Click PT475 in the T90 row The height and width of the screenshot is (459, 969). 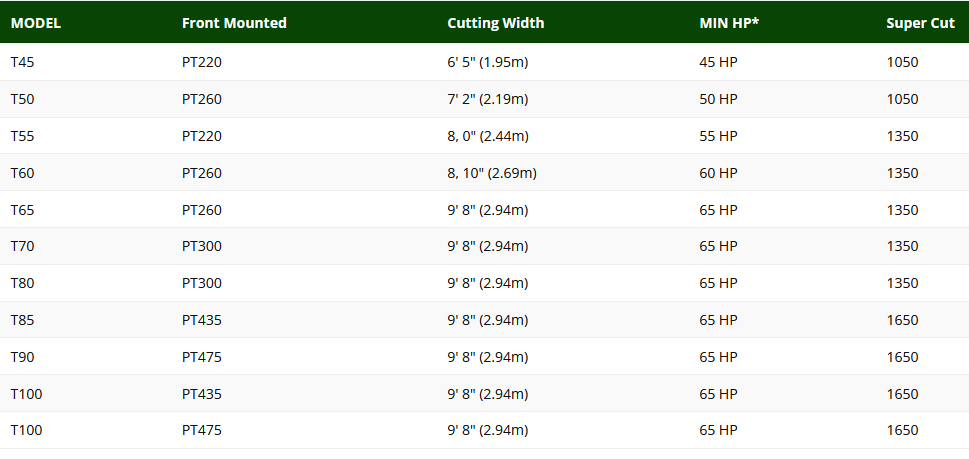click(x=201, y=357)
